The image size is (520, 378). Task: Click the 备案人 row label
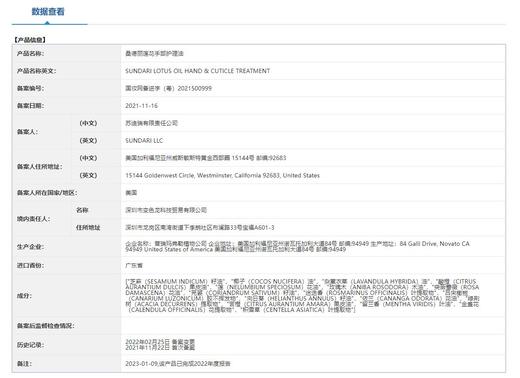[x=27, y=132]
